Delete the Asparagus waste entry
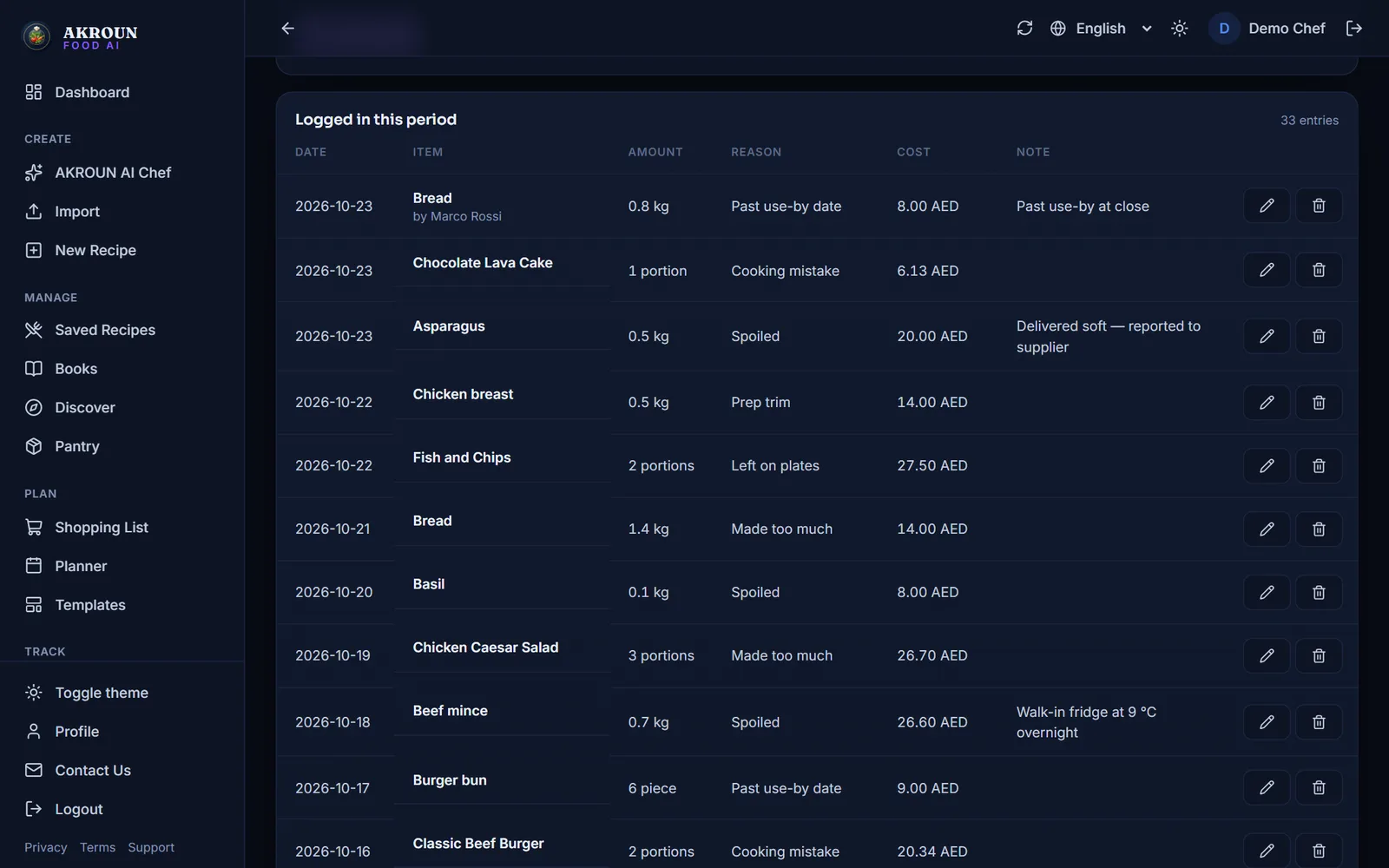 point(1319,336)
